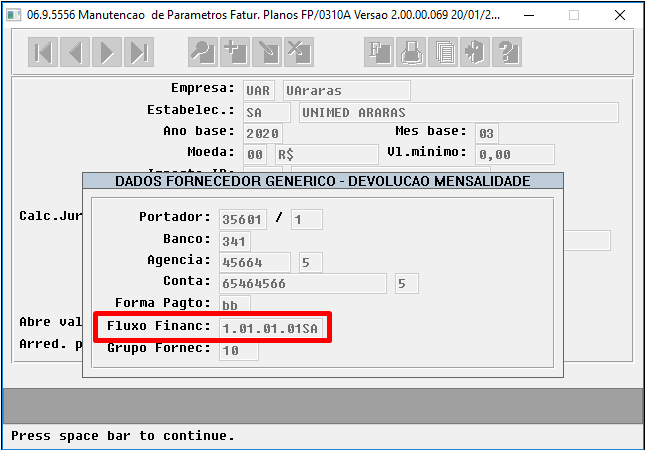The width and height of the screenshot is (647, 450).
Task: Select the Agencia field 45664
Action: coord(255,263)
